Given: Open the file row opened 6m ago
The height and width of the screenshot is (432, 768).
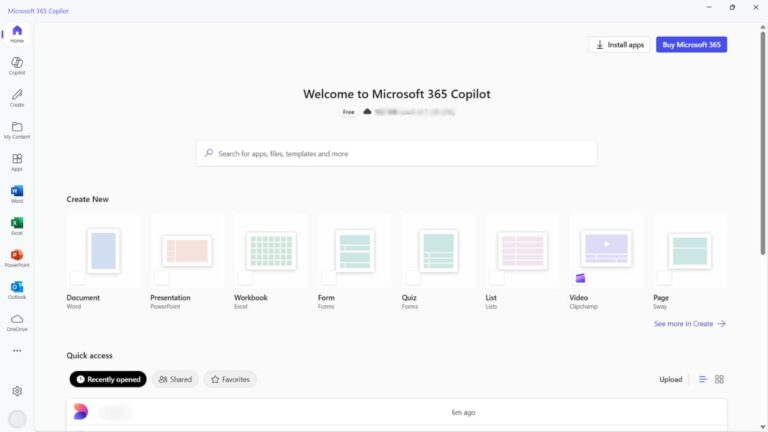Looking at the screenshot, I should 397,412.
